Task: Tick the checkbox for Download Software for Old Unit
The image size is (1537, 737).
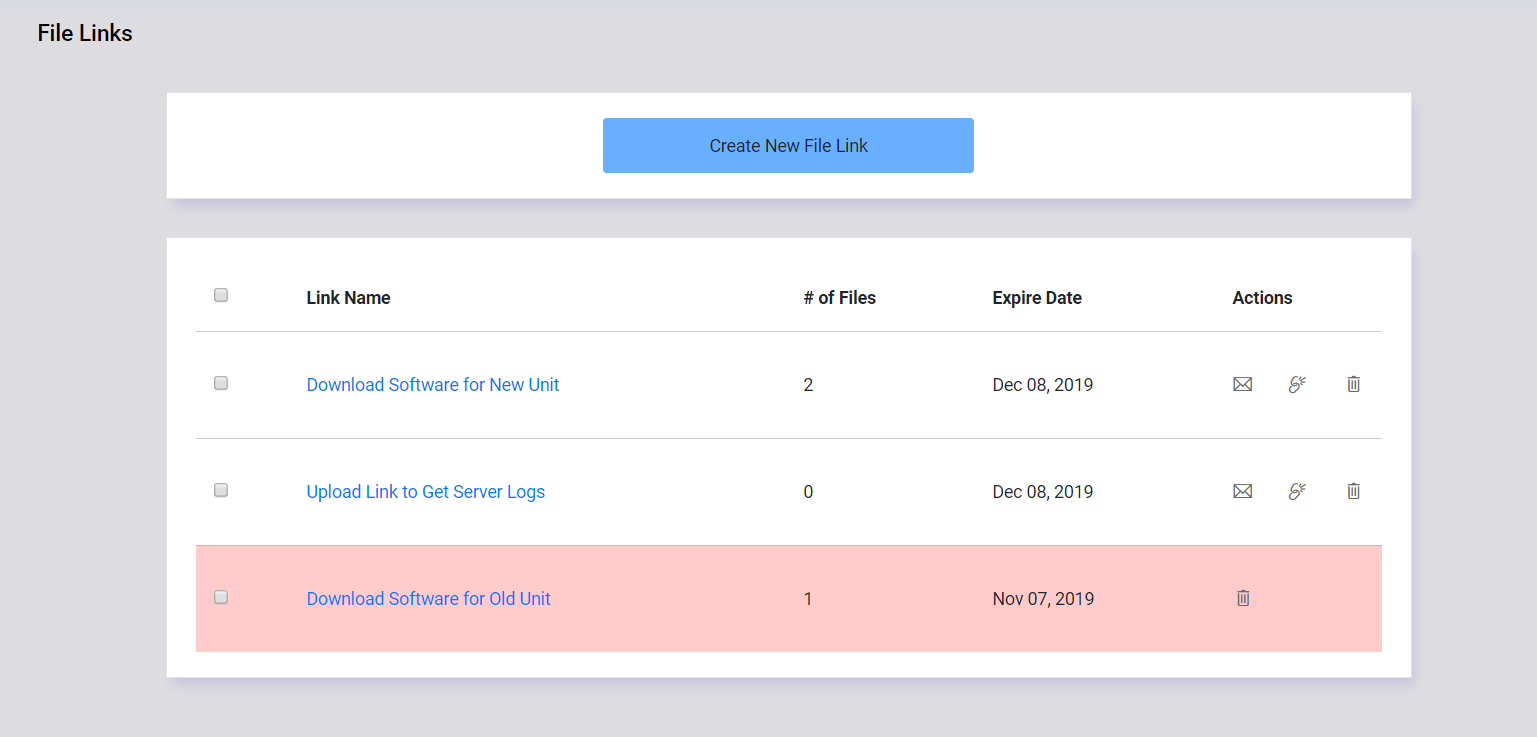Action: tap(221, 597)
